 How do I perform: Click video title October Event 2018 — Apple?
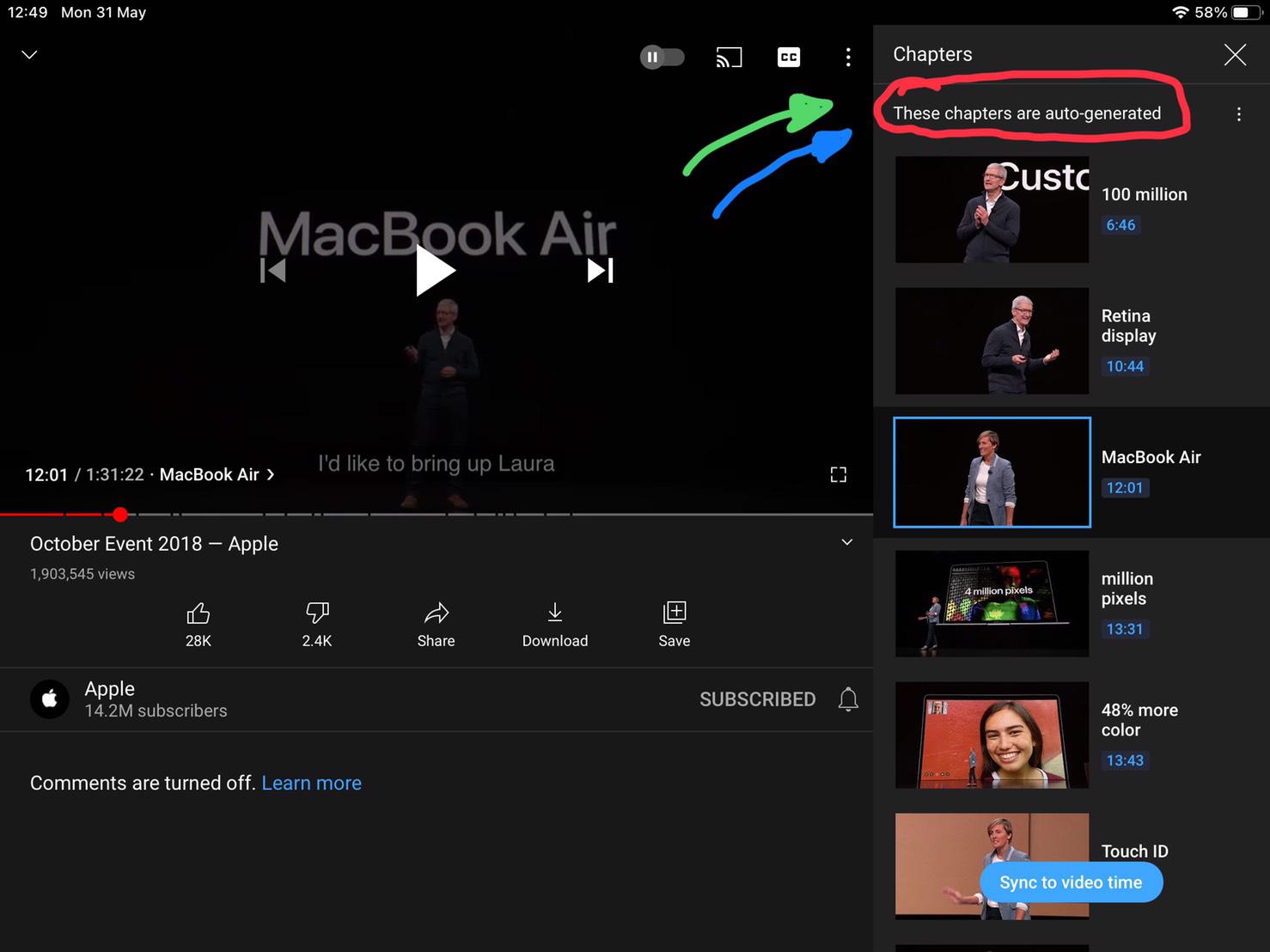tap(154, 544)
